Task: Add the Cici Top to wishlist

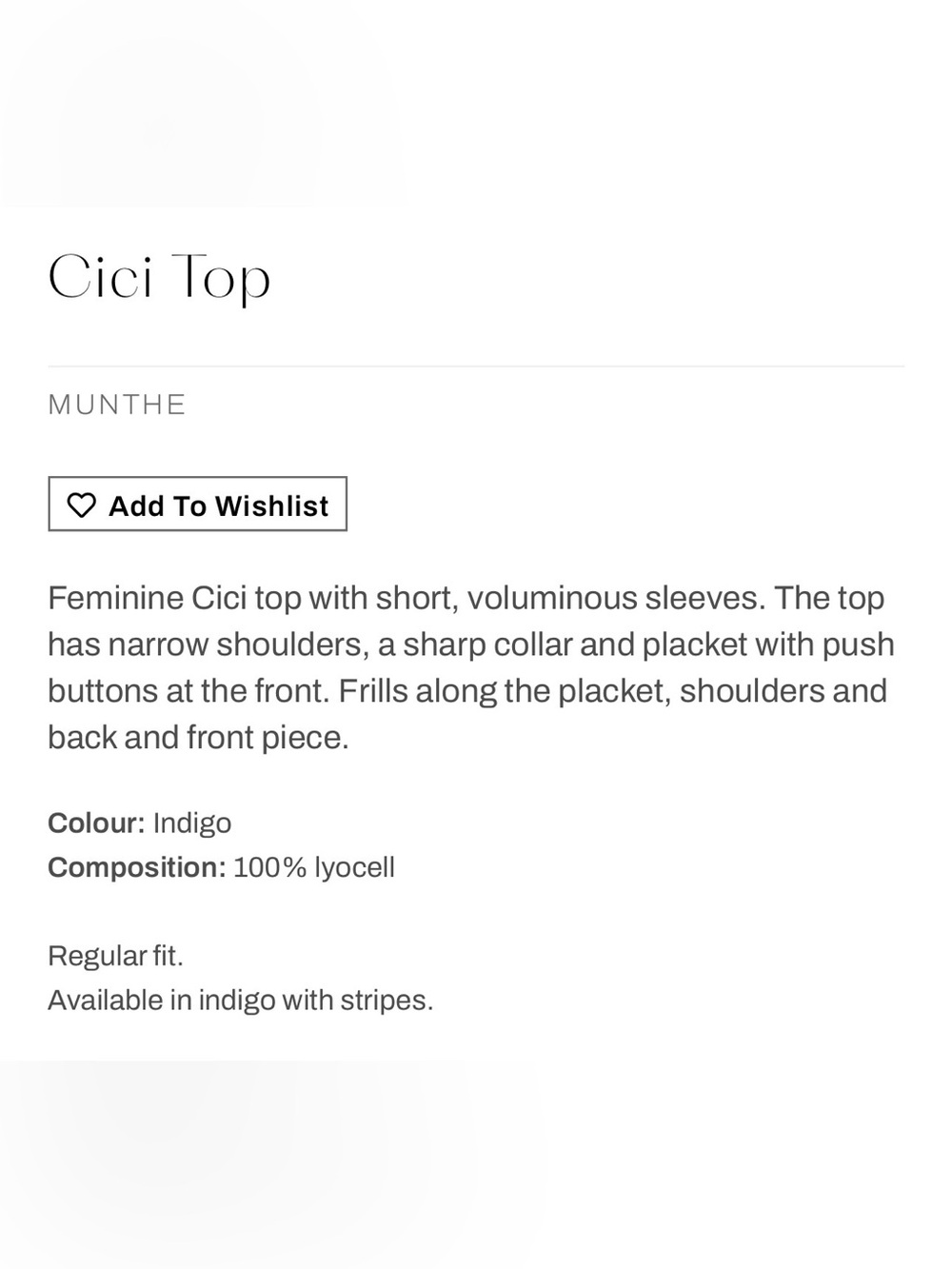Action: click(197, 504)
